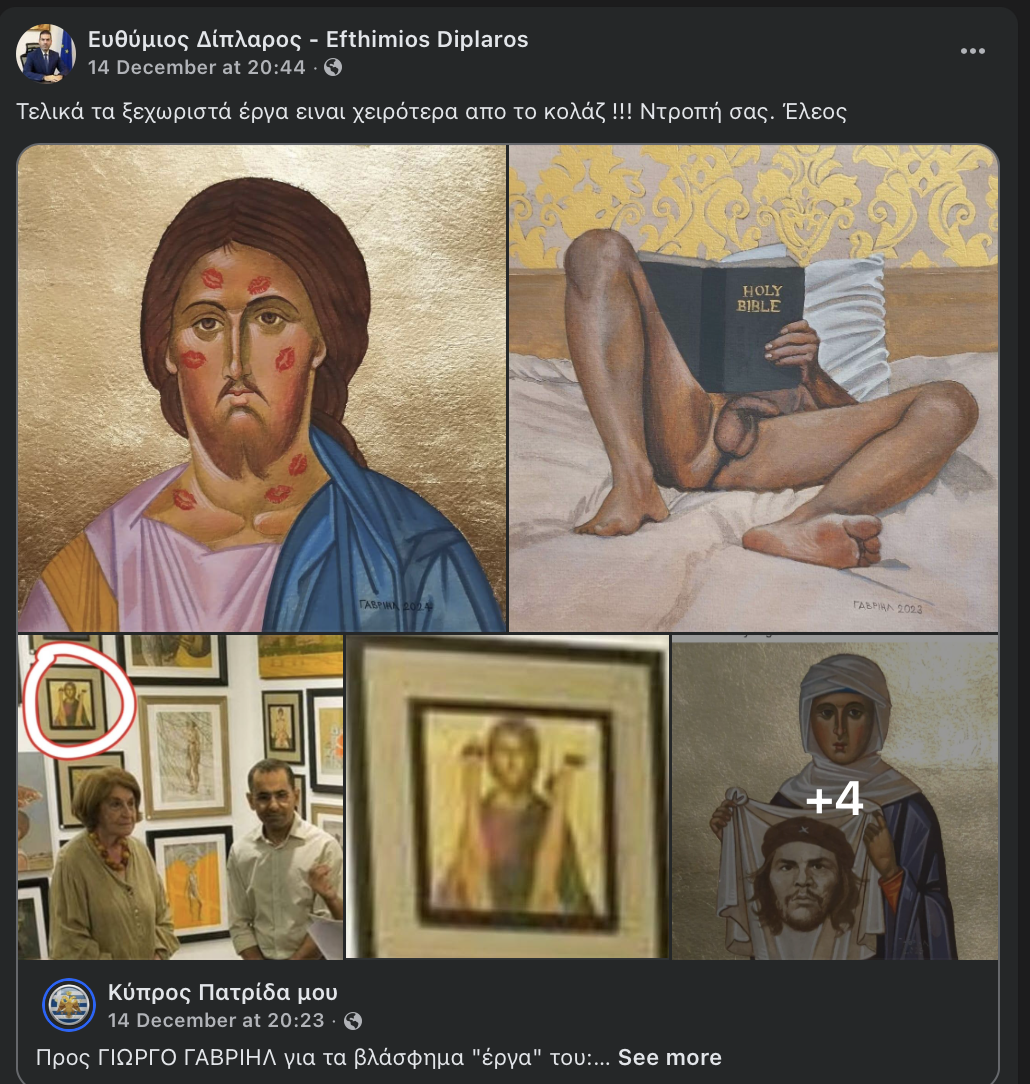Image resolution: width=1030 pixels, height=1084 pixels.
Task: Click Efthimios Diplaros profile picture
Action: tap(46, 53)
